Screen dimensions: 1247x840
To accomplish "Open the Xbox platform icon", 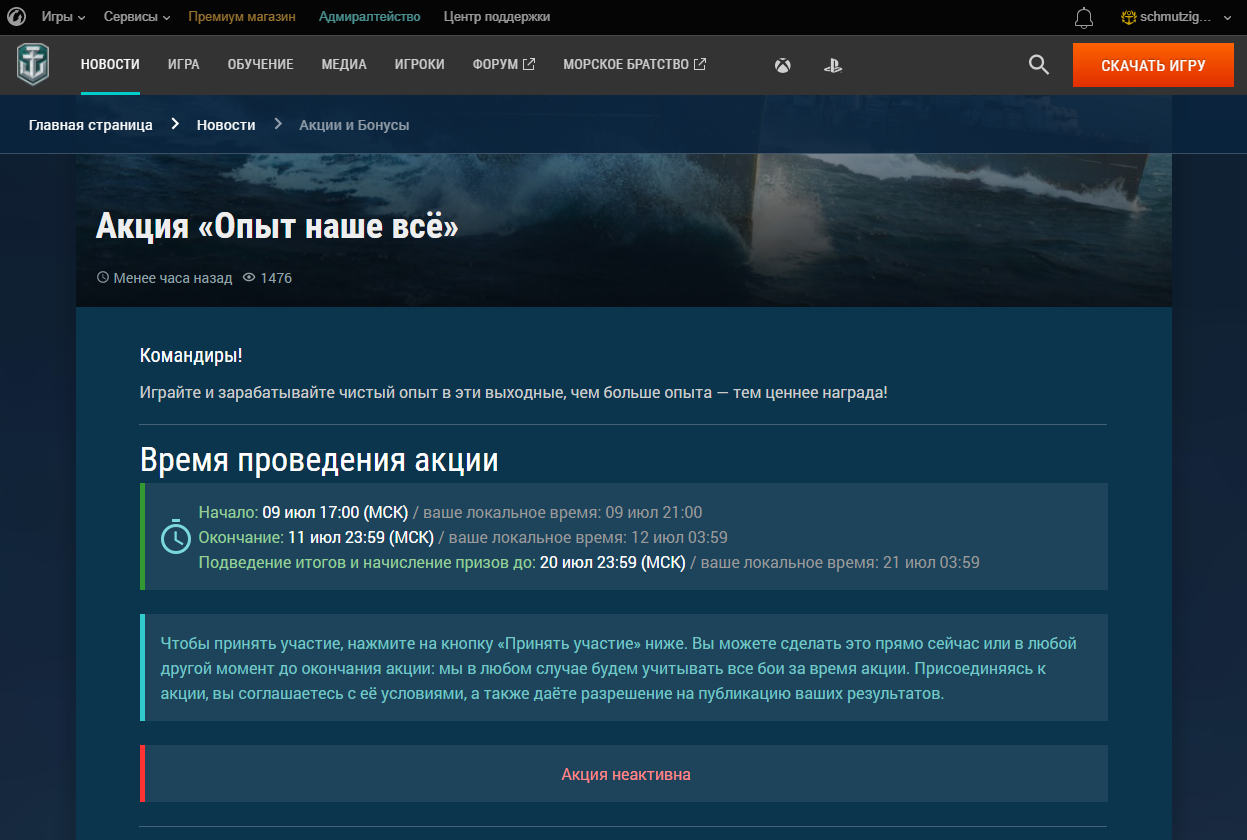I will pyautogui.click(x=783, y=65).
